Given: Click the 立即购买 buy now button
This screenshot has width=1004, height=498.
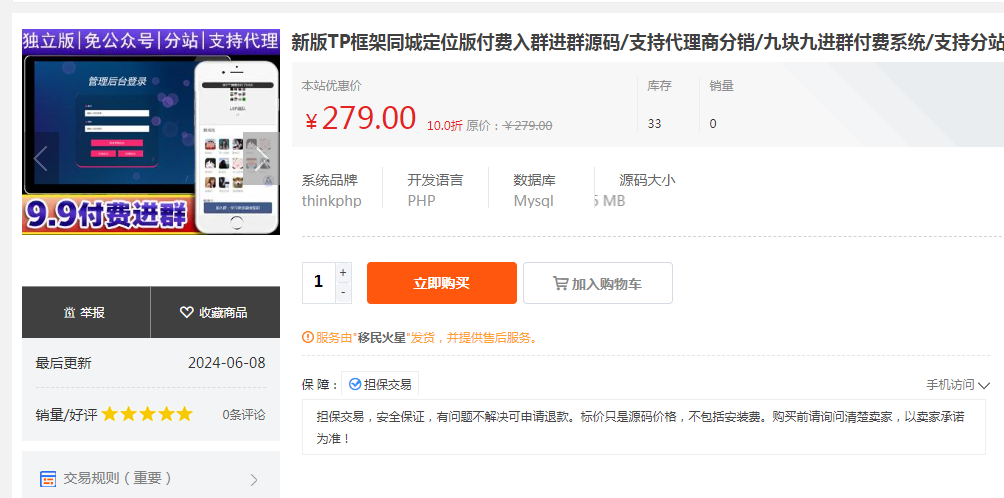Looking at the screenshot, I should click(441, 283).
